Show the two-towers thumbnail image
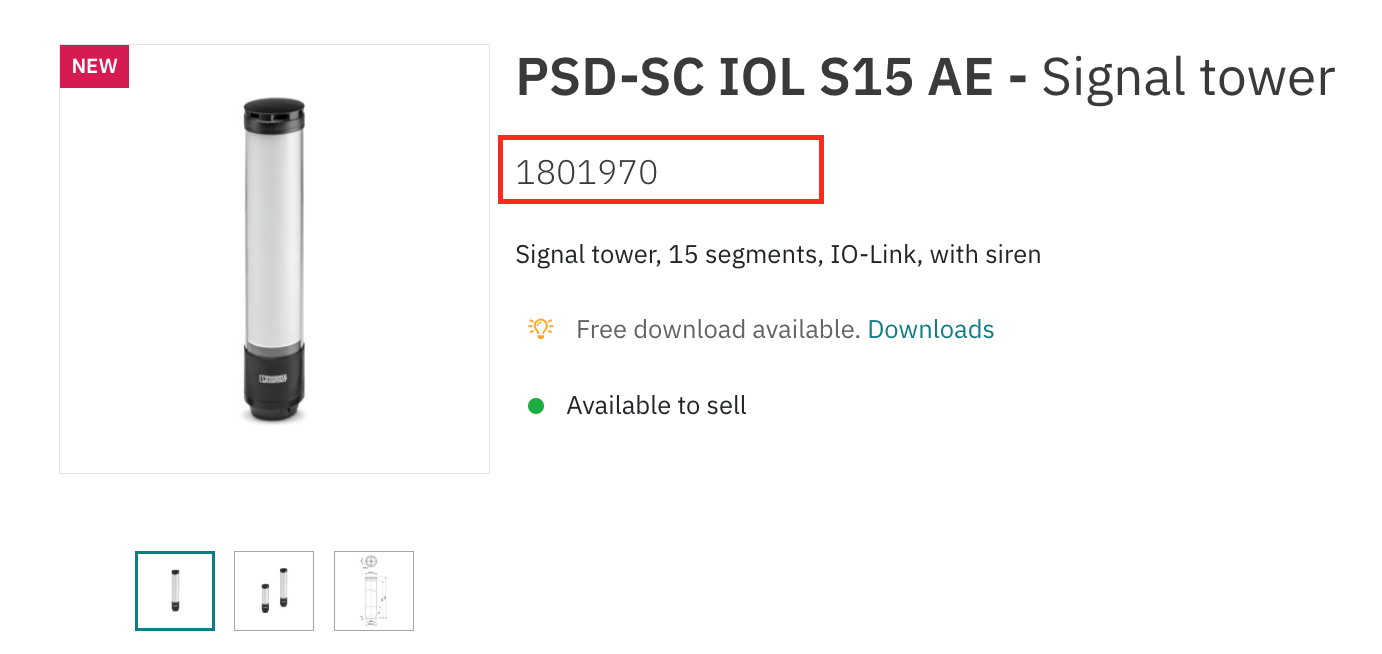Image resolution: width=1382 pixels, height=654 pixels. [x=274, y=591]
